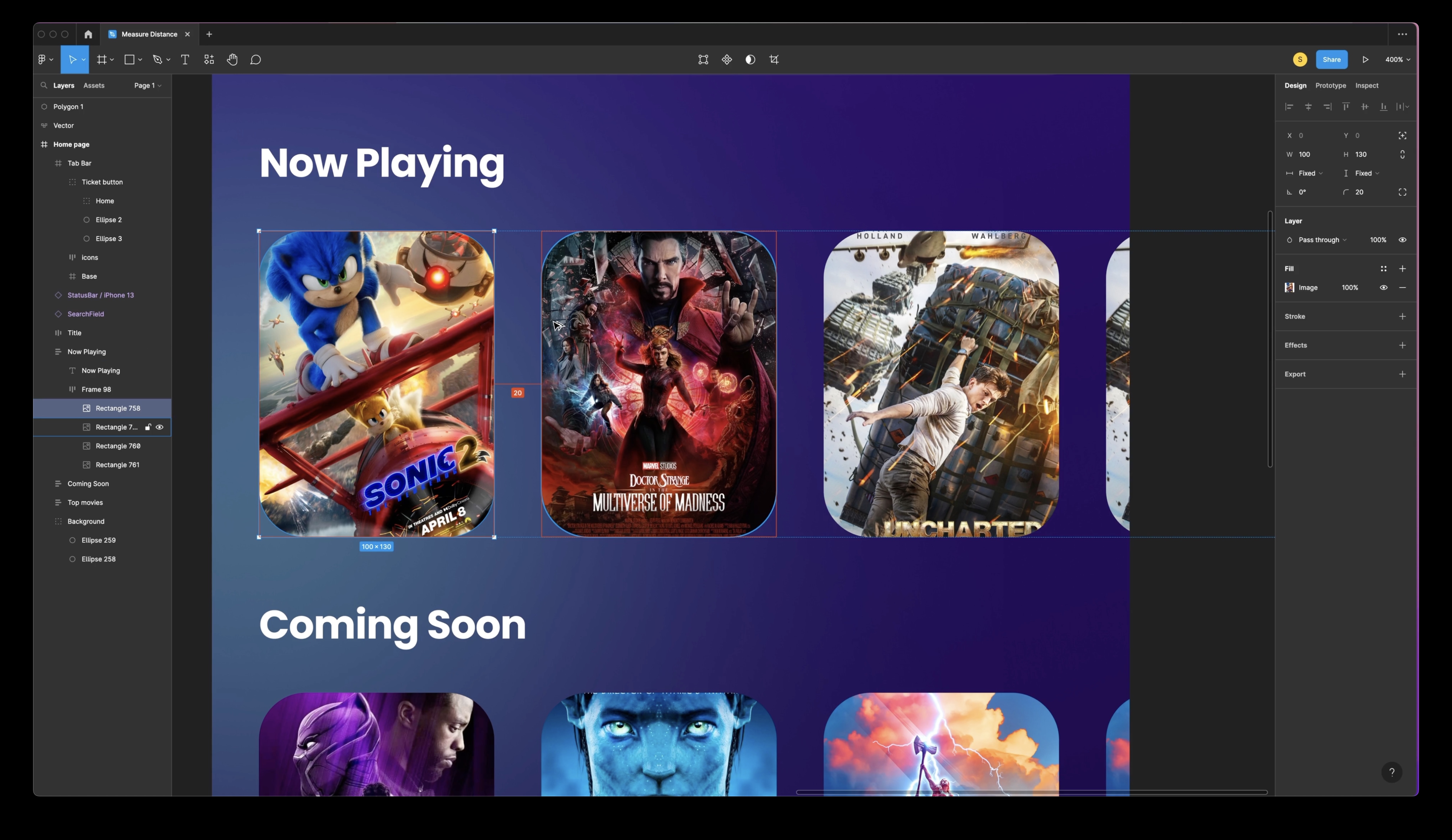Select the Text tool in toolbar
1452x840 pixels.
pos(185,59)
